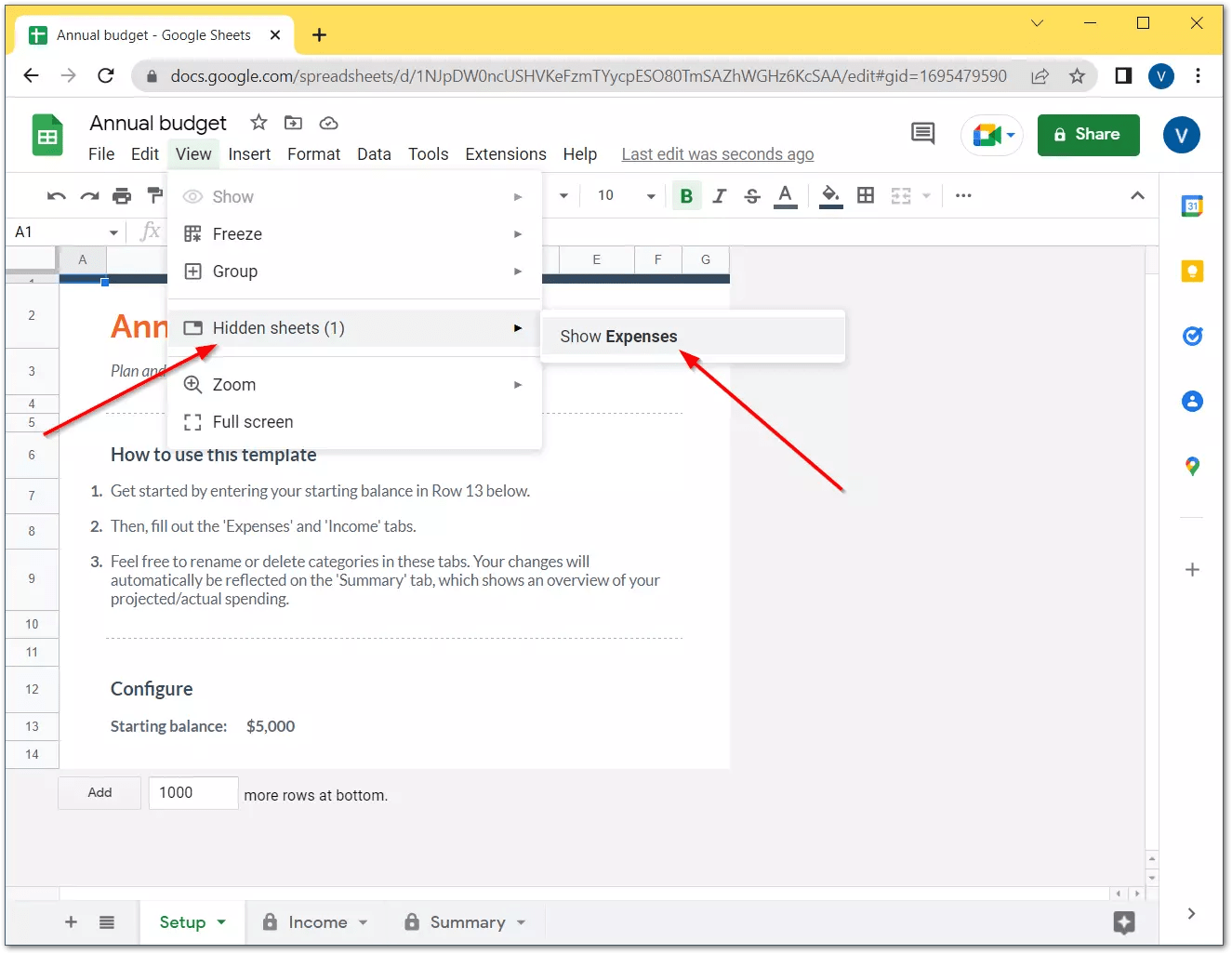Screen dimensions: 1232x954
Task: Click the Undo icon
Action: (x=56, y=196)
